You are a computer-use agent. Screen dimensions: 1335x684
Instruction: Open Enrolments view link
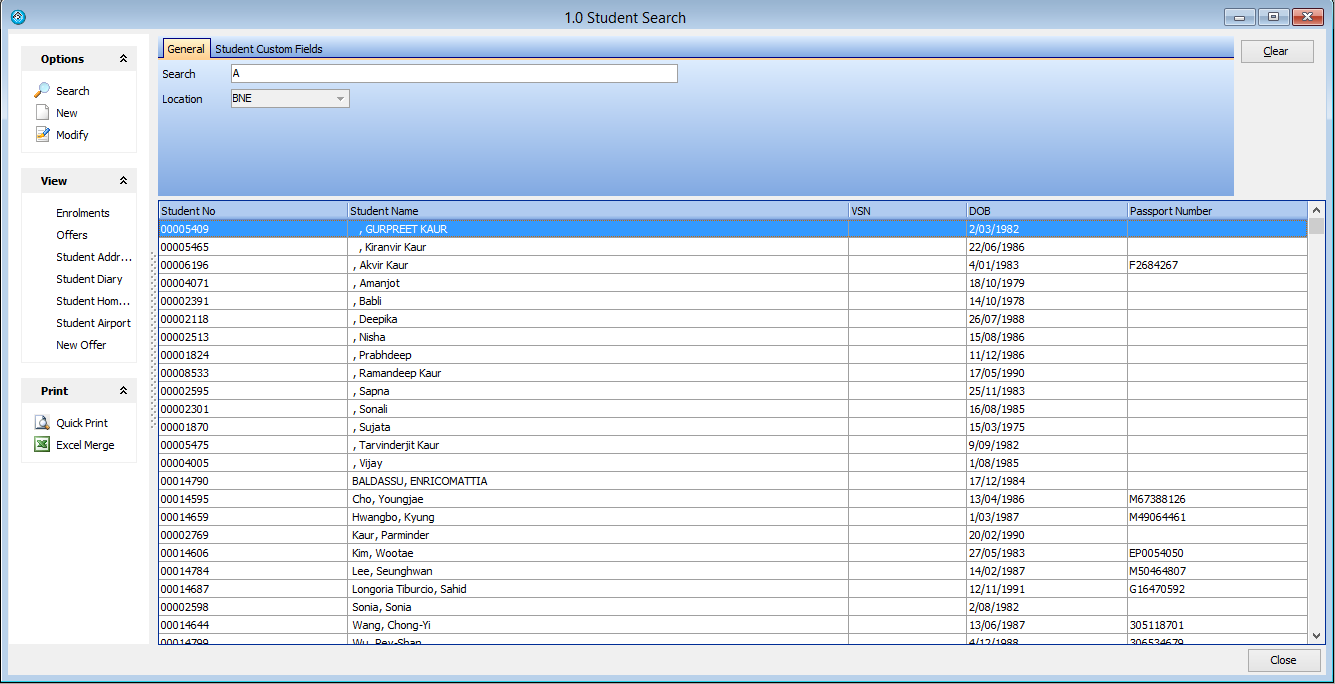pos(82,213)
